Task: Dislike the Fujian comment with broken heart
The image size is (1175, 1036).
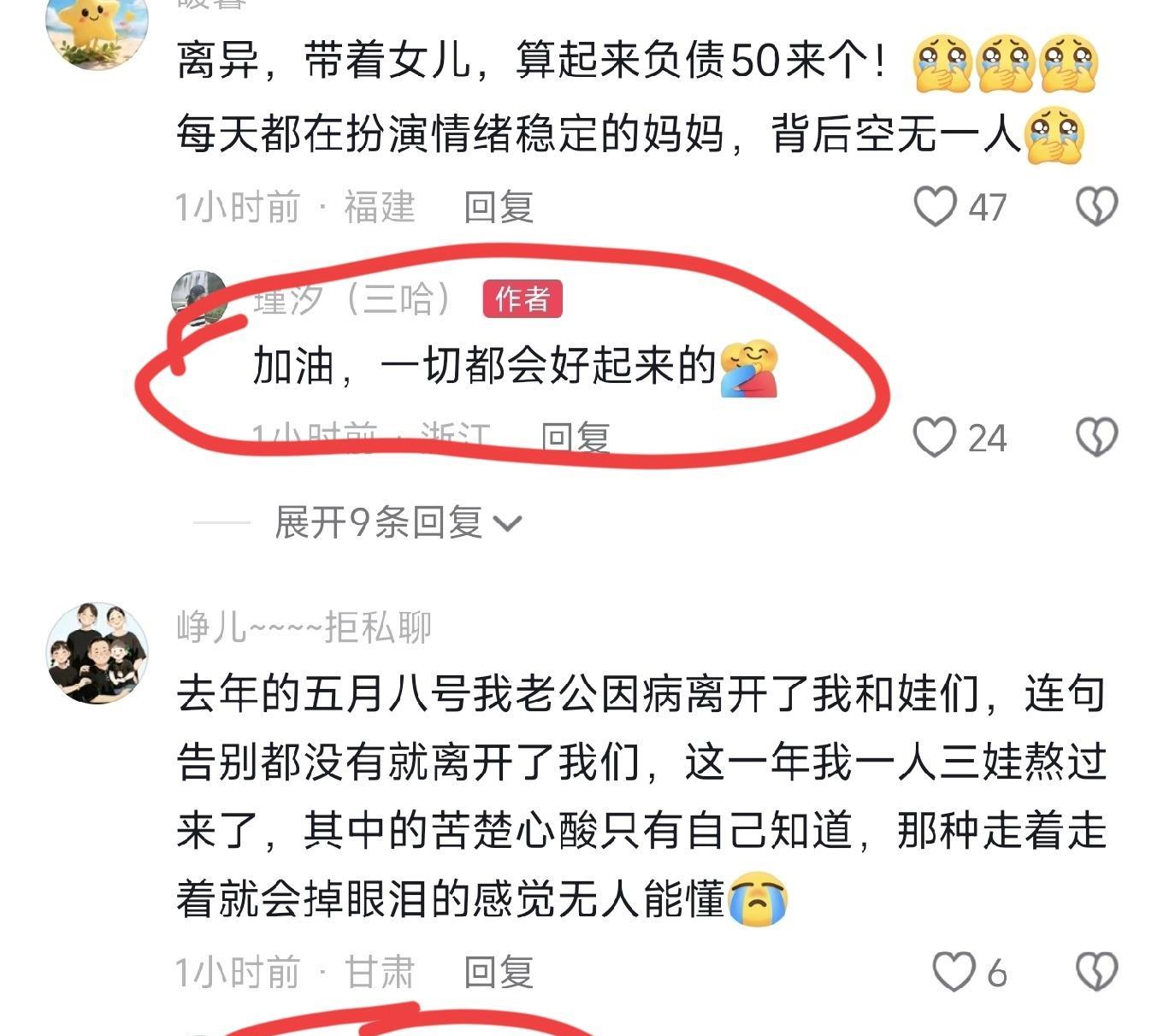Action: [x=1096, y=207]
